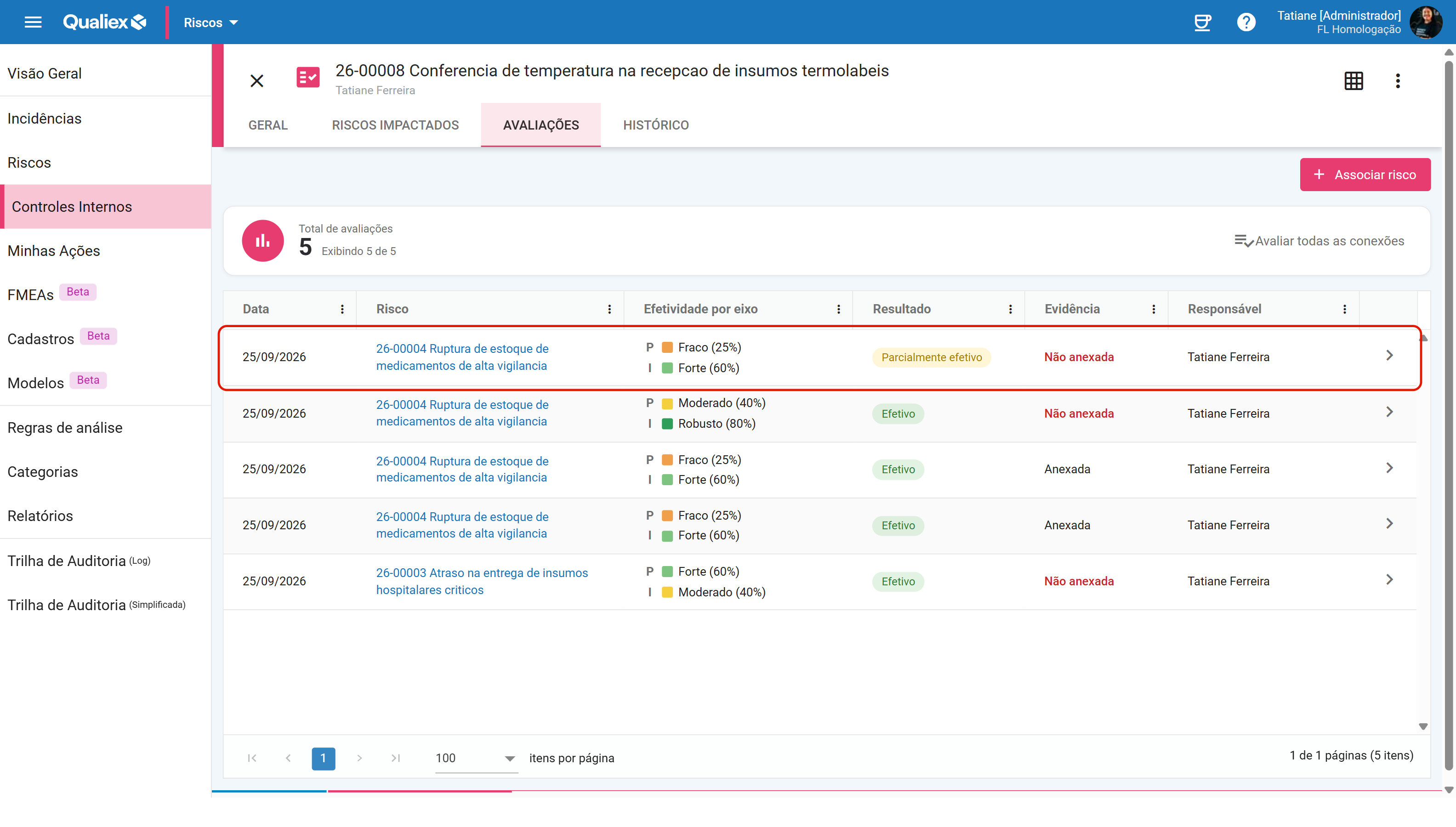Viewport: 1456px width, 827px height.
Task: Expand the 26-00003 Atraso evaluation row chevron
Action: point(1389,580)
